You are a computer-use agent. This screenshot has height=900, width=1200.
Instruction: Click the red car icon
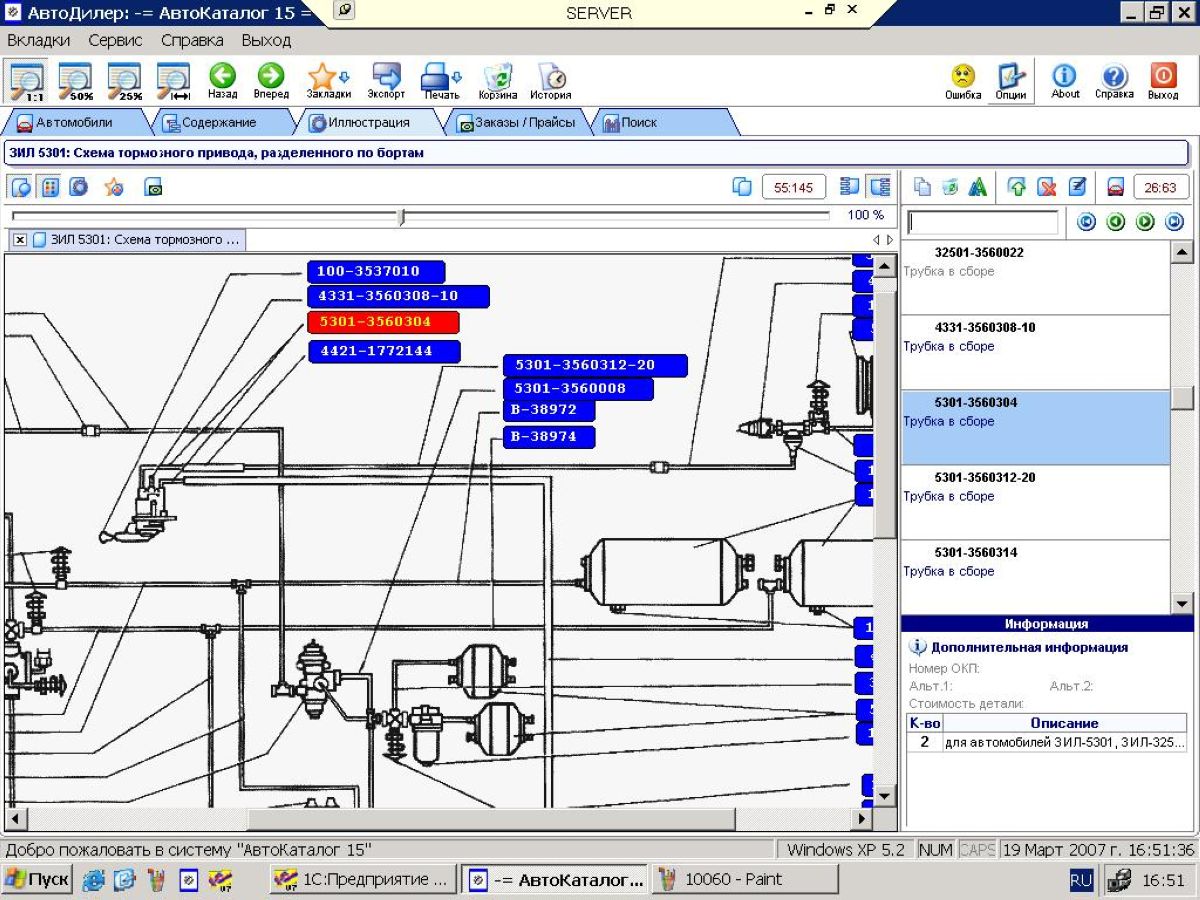click(1116, 187)
